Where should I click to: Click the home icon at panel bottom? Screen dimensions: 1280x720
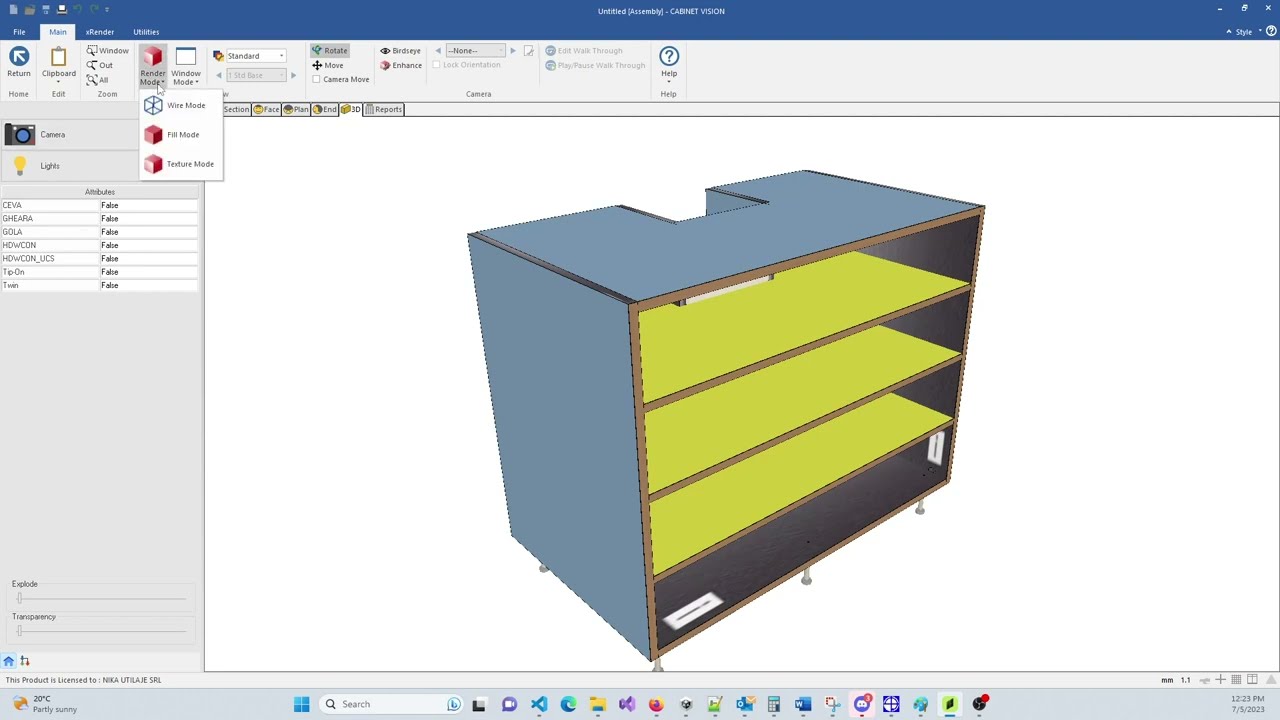[8, 661]
